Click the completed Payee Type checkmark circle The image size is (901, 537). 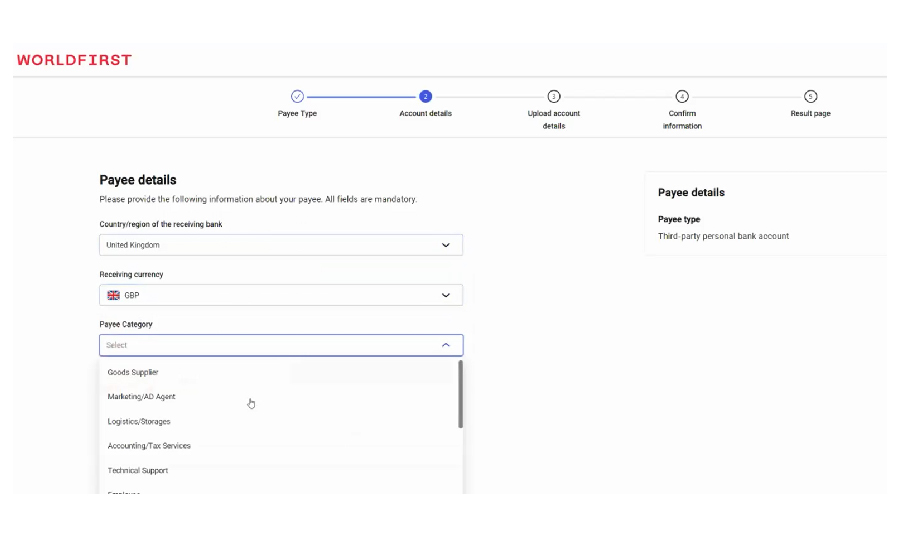pyautogui.click(x=297, y=96)
